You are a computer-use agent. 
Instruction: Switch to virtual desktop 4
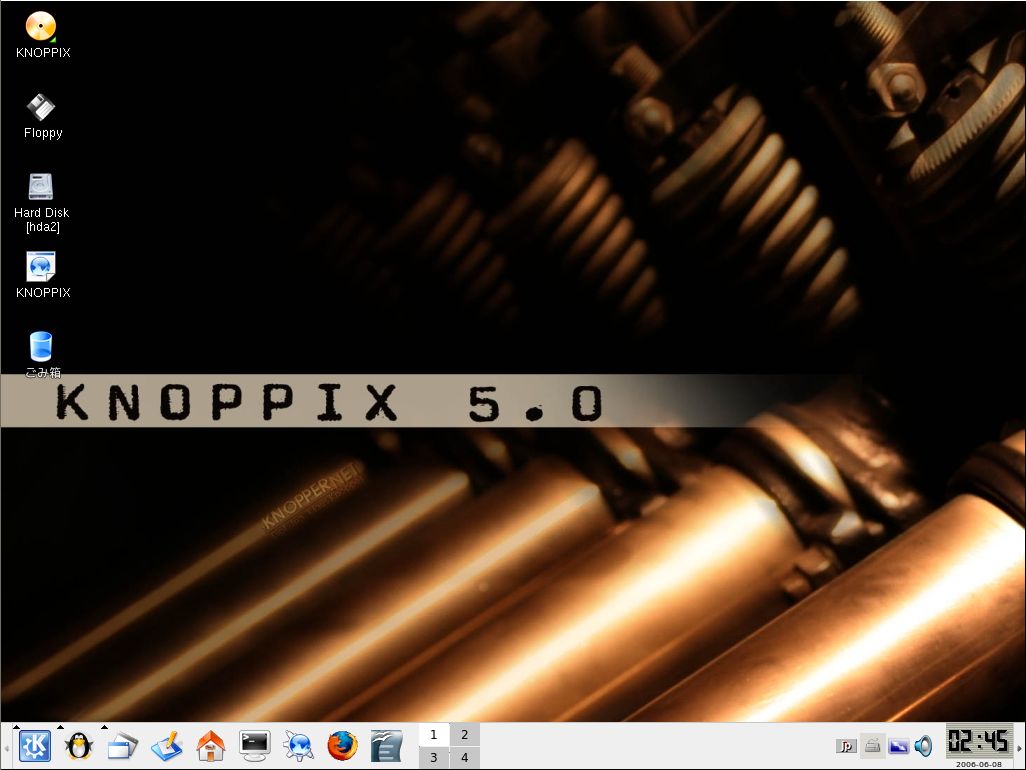point(465,758)
